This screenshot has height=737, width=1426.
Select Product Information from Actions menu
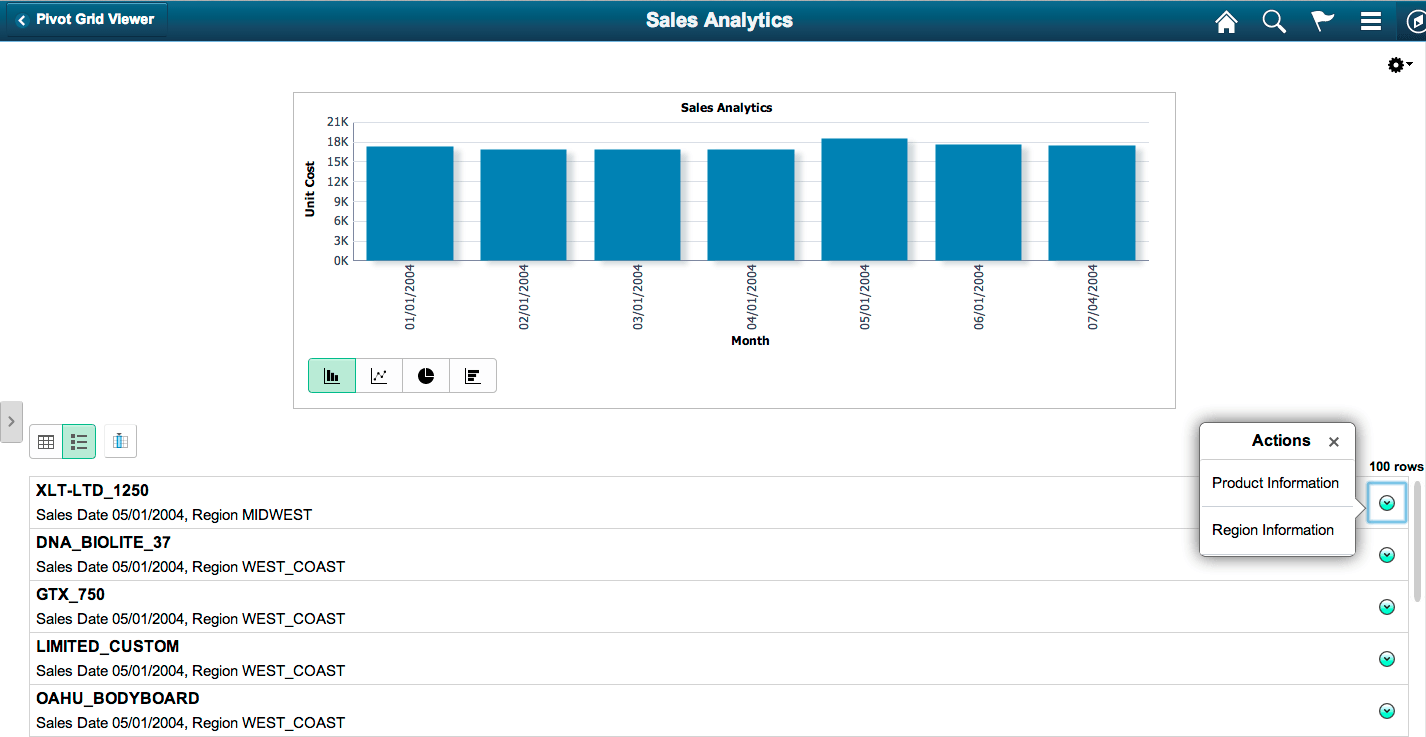[1277, 483]
